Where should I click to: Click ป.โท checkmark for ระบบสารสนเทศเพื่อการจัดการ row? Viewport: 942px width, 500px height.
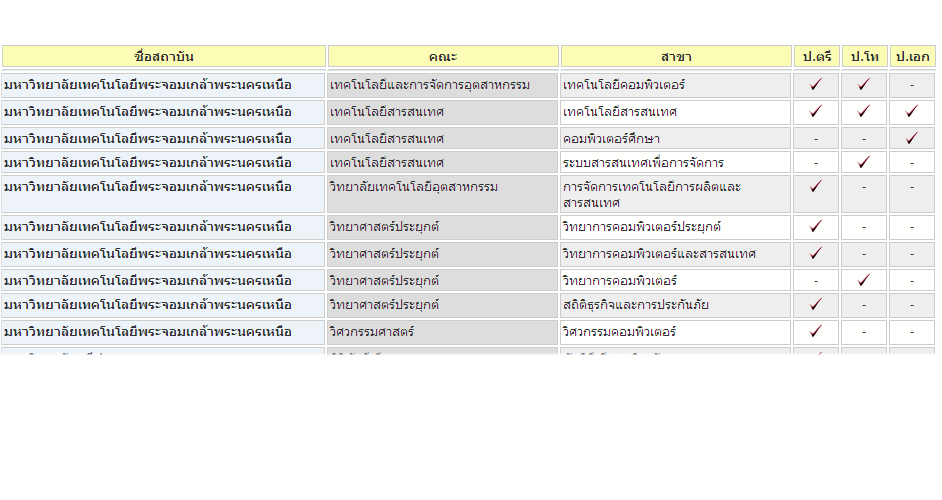point(863,162)
